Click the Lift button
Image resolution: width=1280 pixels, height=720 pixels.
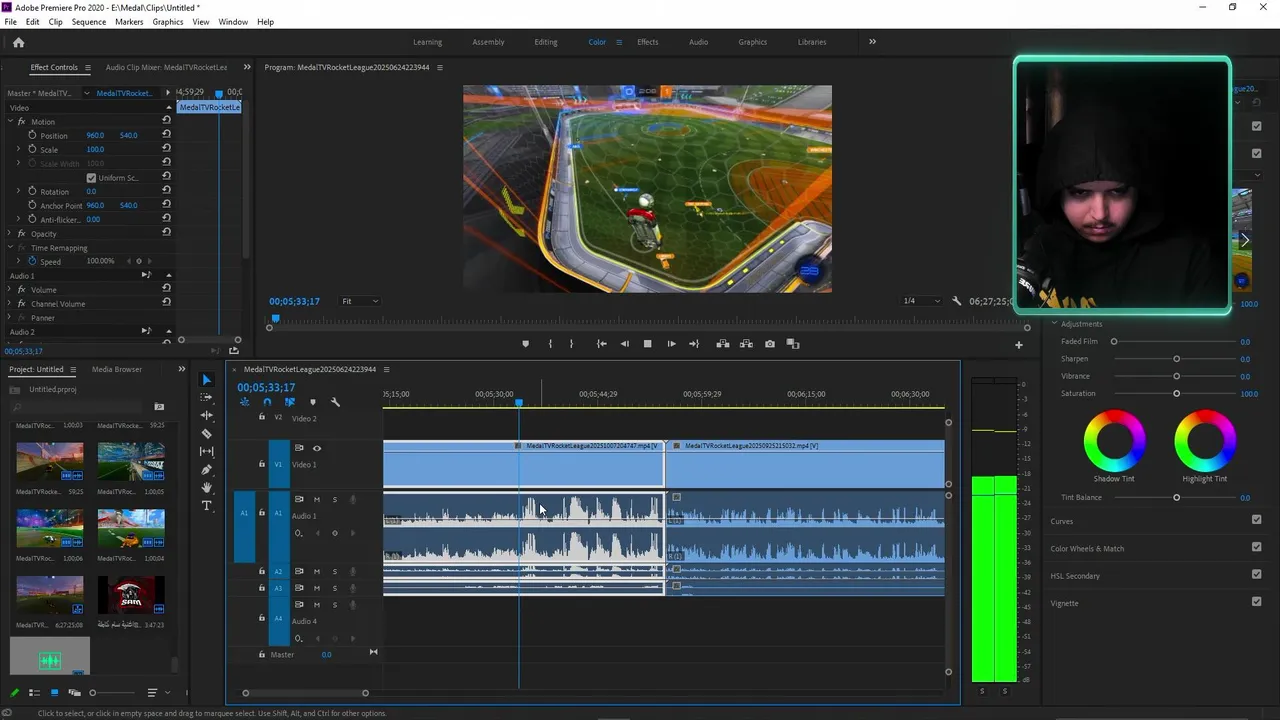pos(723,344)
